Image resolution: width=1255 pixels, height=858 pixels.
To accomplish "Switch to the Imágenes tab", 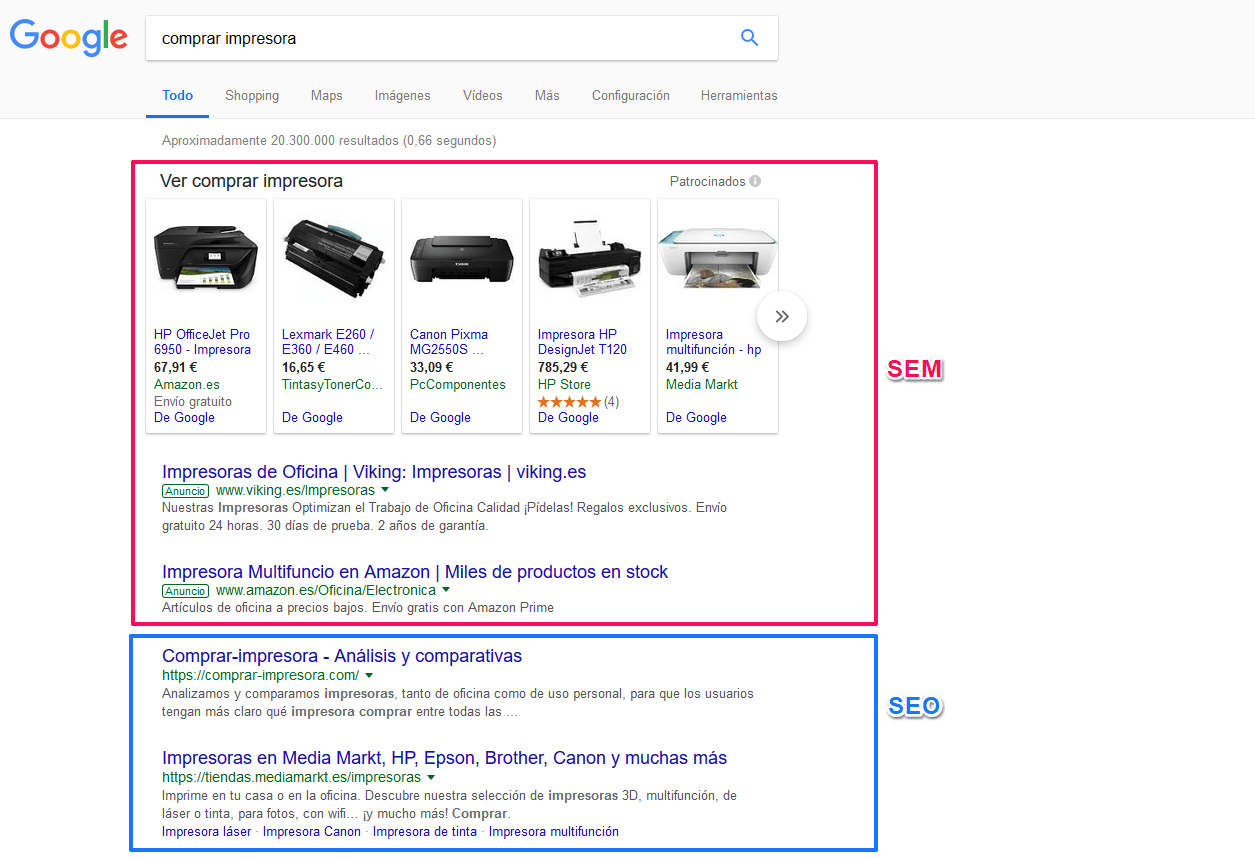I will [x=403, y=96].
